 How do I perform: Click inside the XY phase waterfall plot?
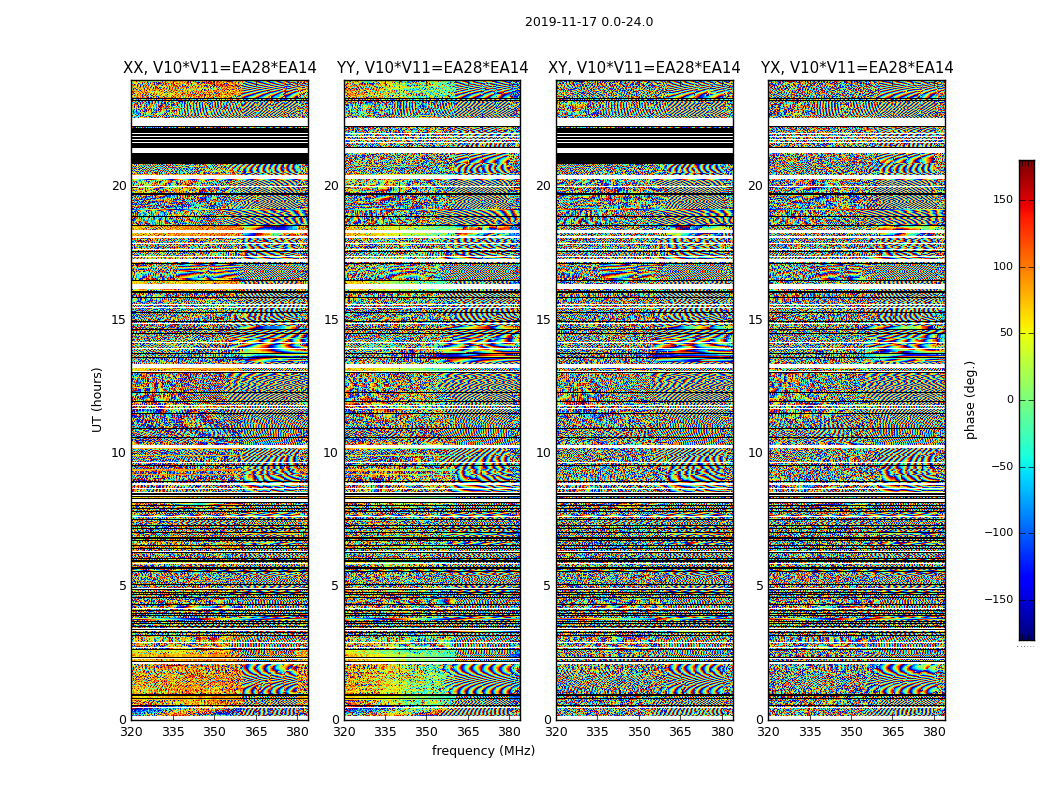(x=645, y=400)
